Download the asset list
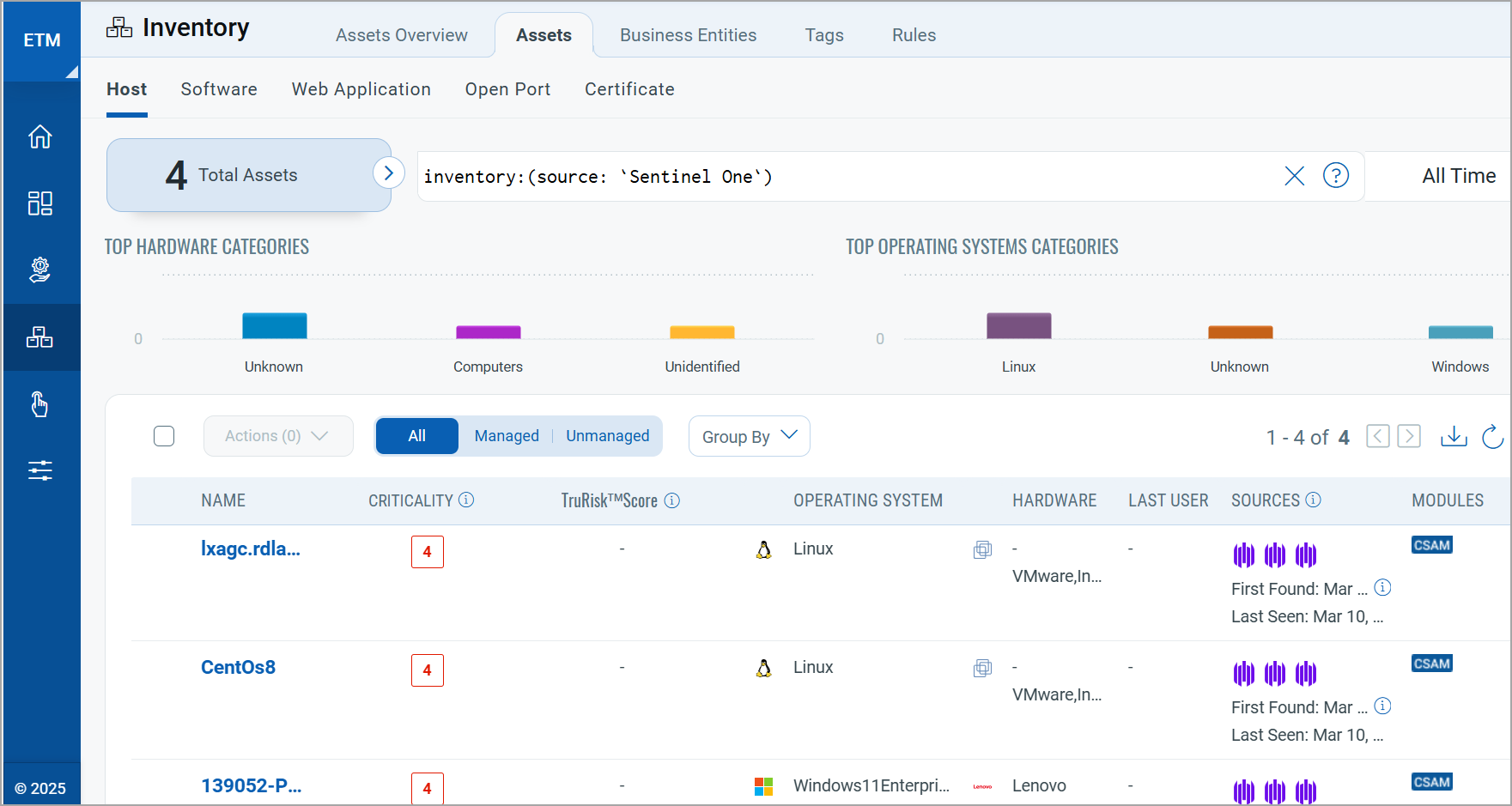Screen dimensions: 1512x806 pyautogui.click(x=1453, y=436)
